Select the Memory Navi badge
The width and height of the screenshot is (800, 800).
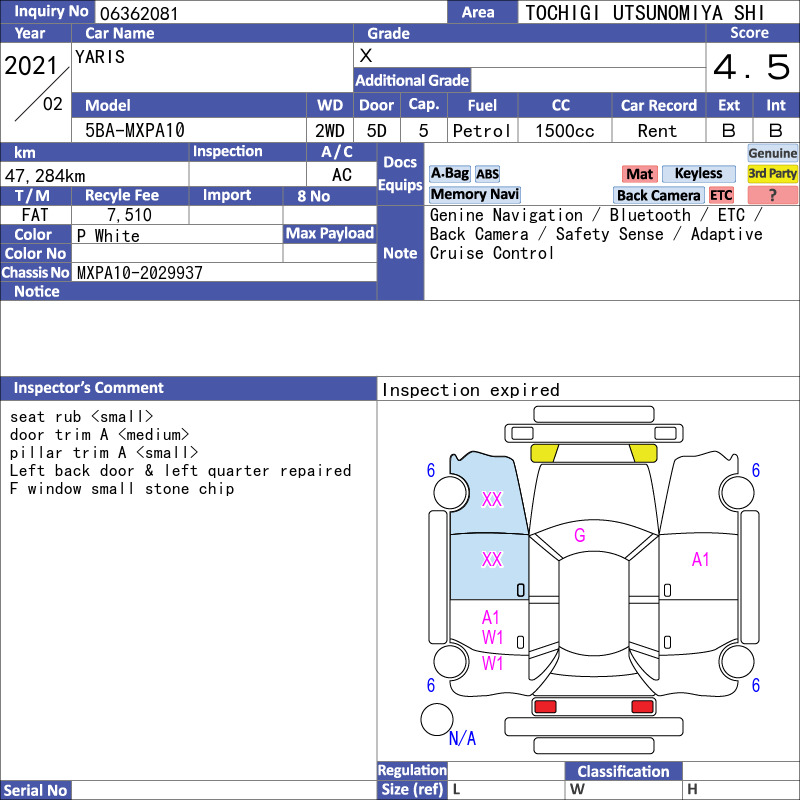click(474, 194)
